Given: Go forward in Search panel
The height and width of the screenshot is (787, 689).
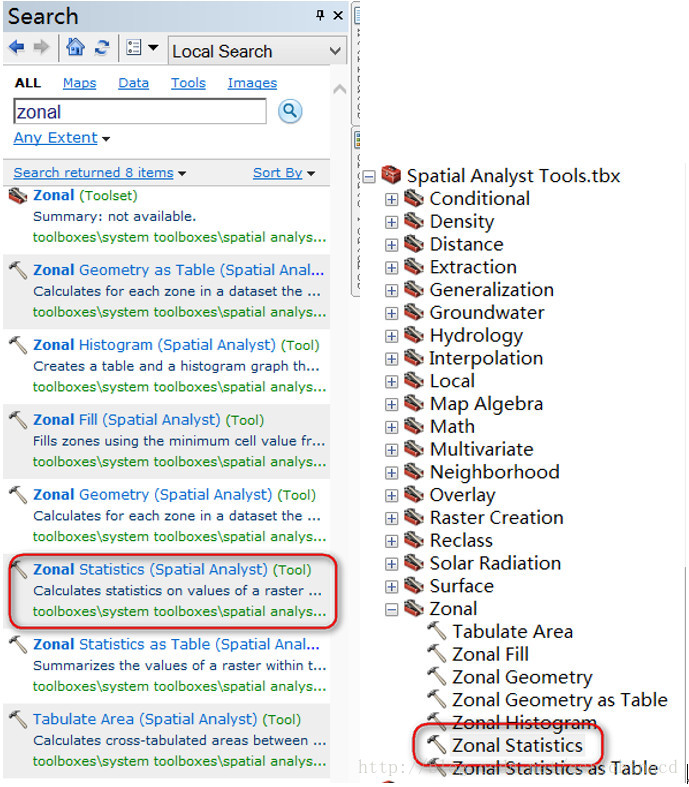Looking at the screenshot, I should point(41,48).
